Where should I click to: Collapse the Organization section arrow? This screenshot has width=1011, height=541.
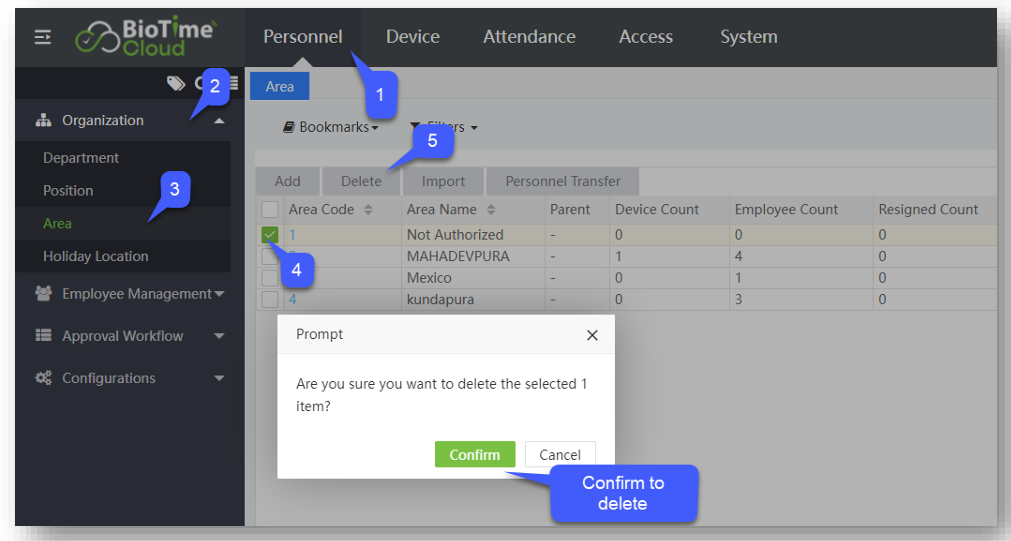coord(219,121)
